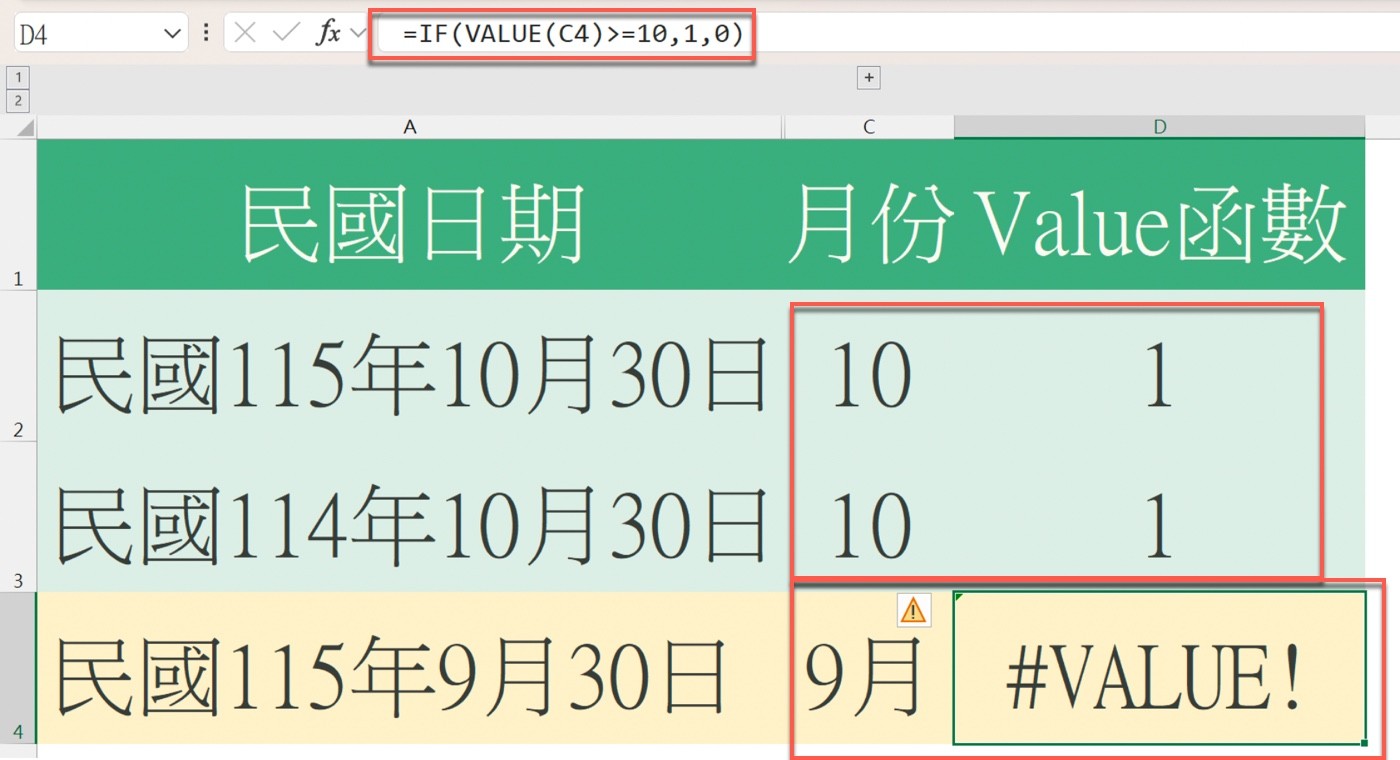Click header cell 民國日期
The height and width of the screenshot is (760, 1400).
409,215
